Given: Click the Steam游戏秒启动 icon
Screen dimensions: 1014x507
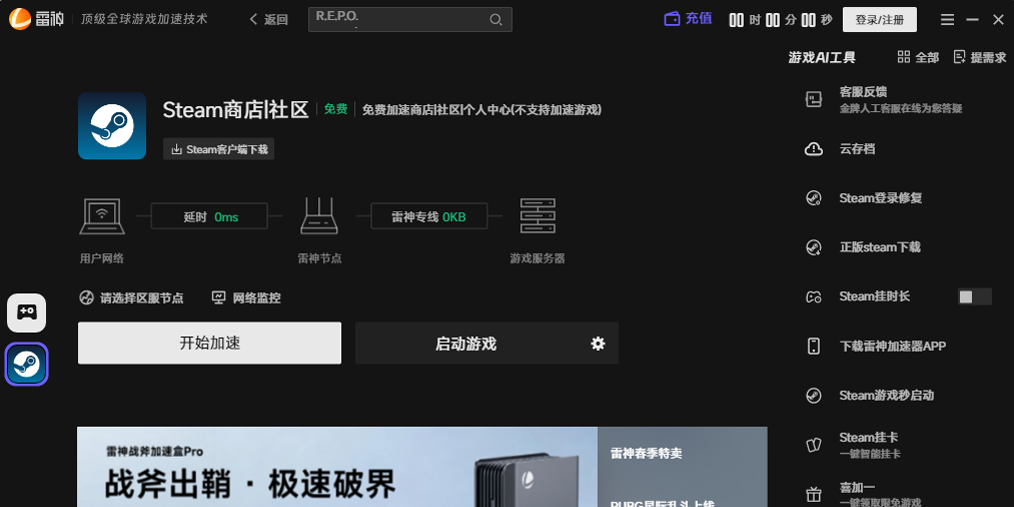Looking at the screenshot, I should pos(814,395).
